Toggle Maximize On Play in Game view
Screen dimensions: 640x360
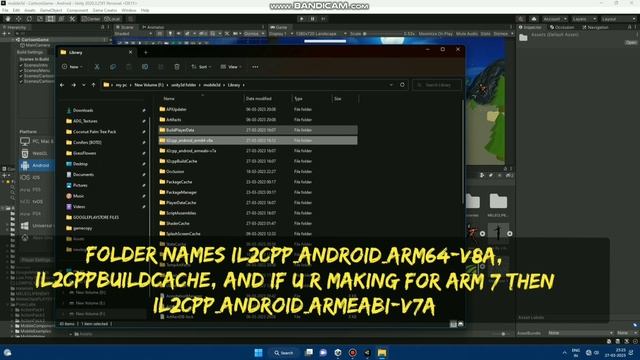436,34
